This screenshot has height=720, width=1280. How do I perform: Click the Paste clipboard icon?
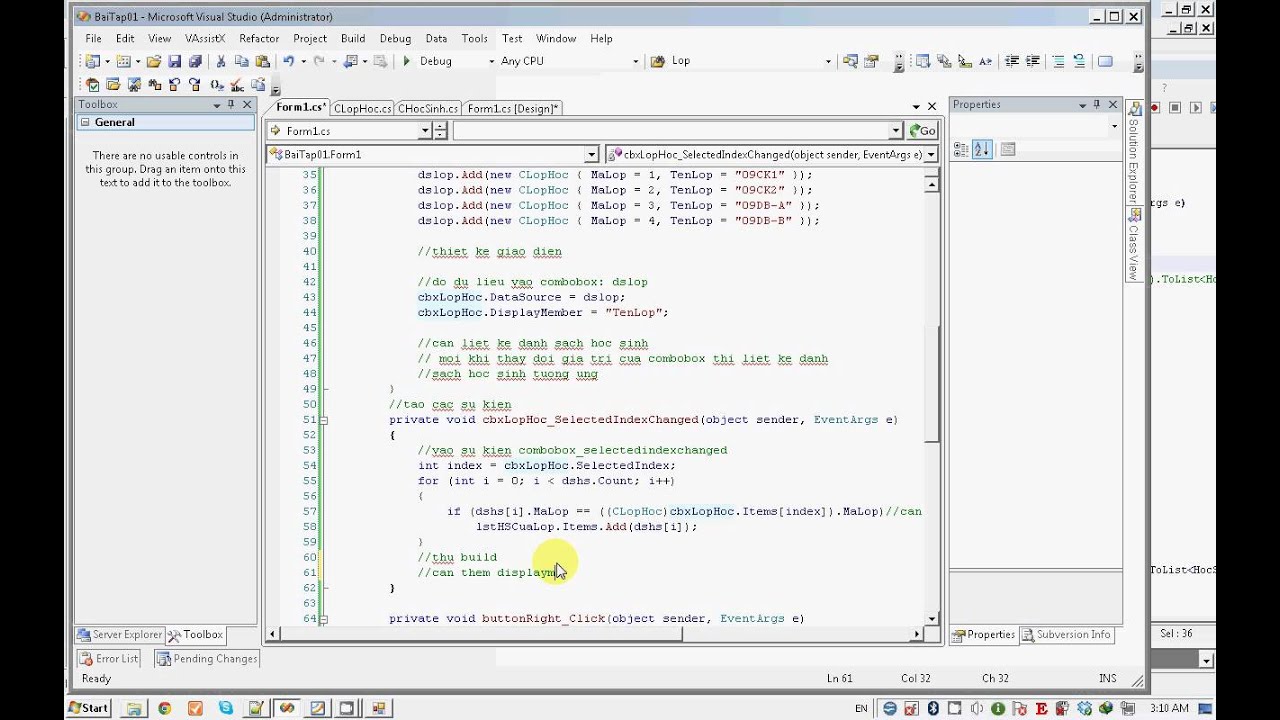click(262, 61)
